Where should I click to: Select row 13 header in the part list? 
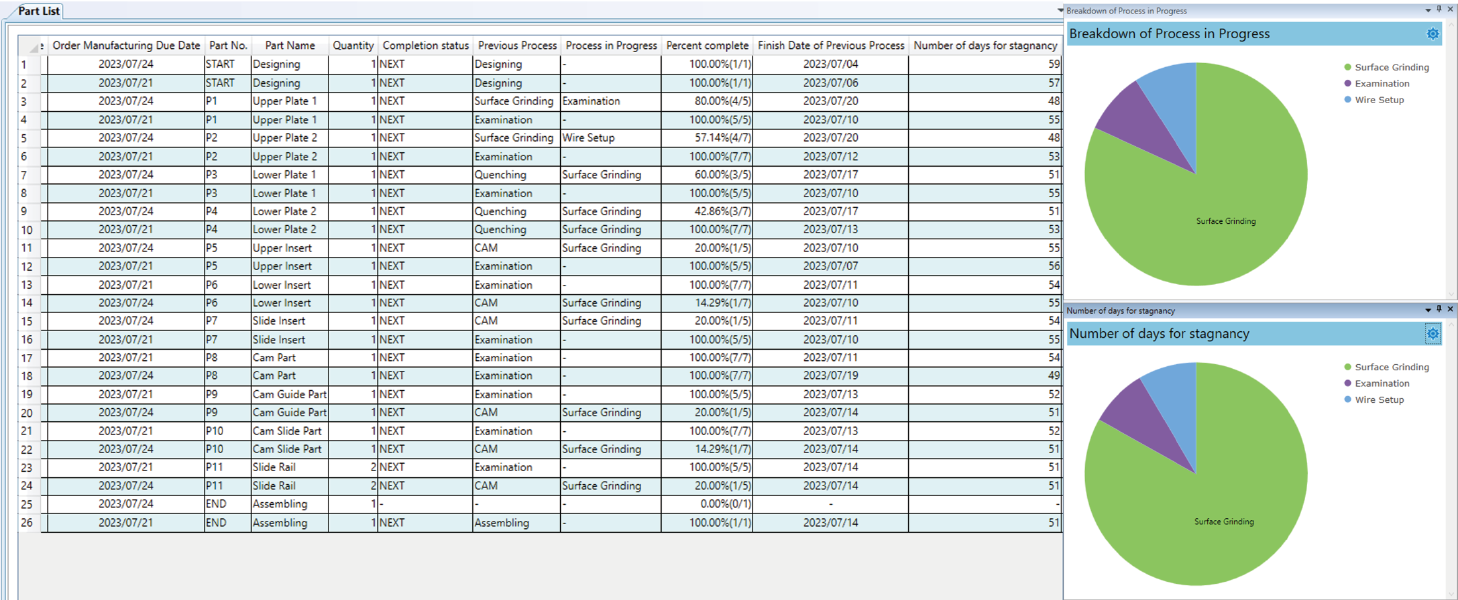[x=30, y=285]
